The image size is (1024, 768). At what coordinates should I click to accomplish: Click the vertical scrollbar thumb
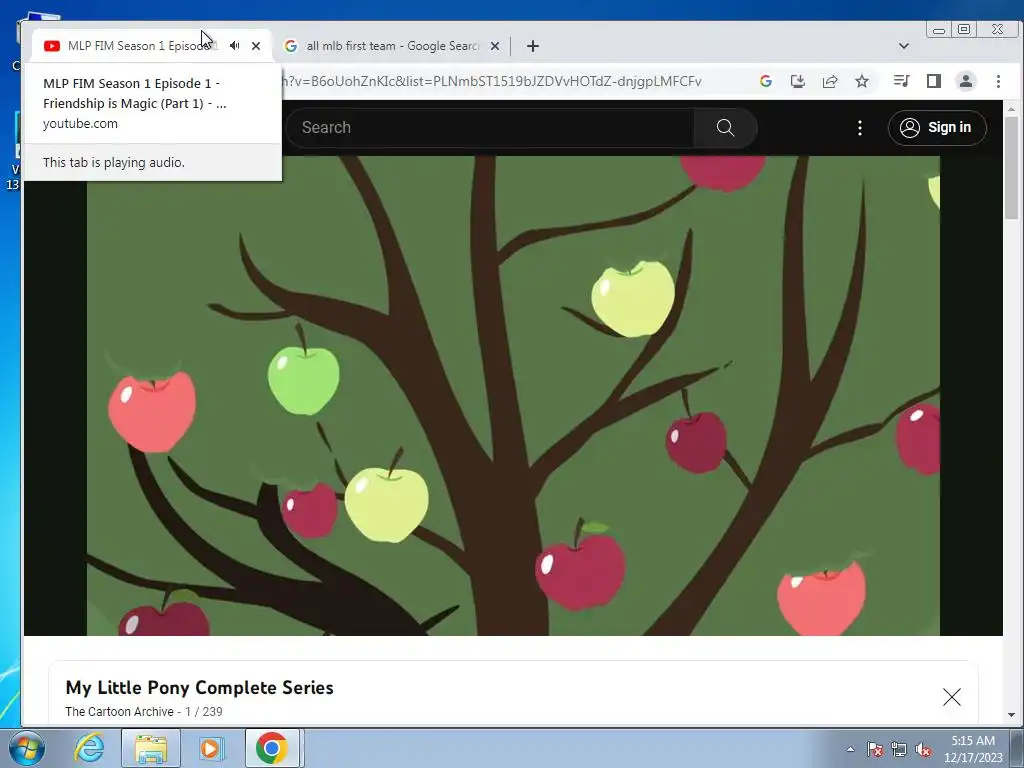[x=1012, y=168]
